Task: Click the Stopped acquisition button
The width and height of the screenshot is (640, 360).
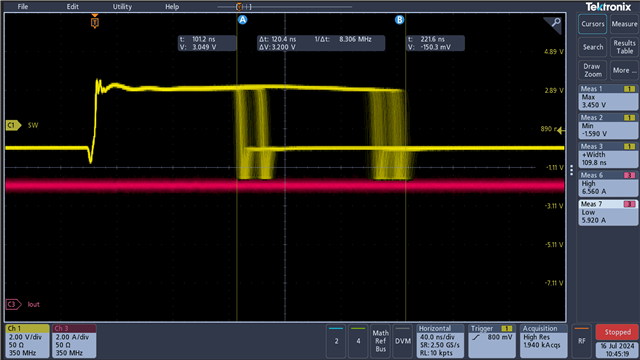Action: [617, 332]
